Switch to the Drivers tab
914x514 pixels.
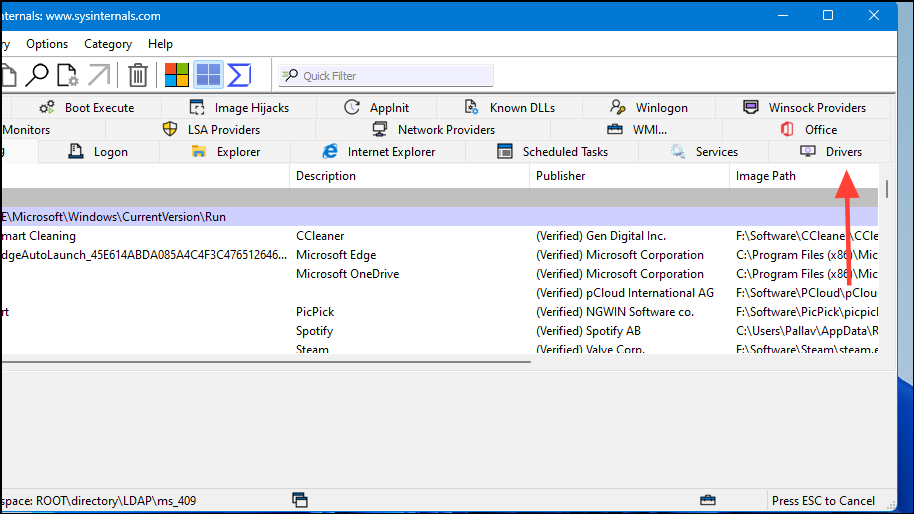click(x=830, y=152)
